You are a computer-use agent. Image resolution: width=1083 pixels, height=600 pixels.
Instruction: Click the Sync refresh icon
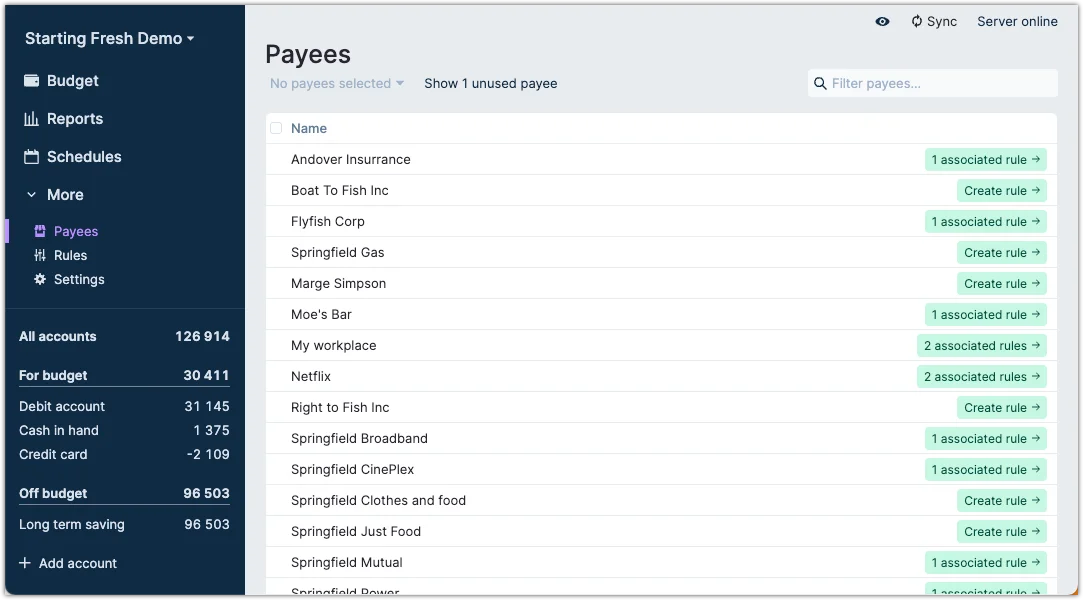(x=916, y=21)
